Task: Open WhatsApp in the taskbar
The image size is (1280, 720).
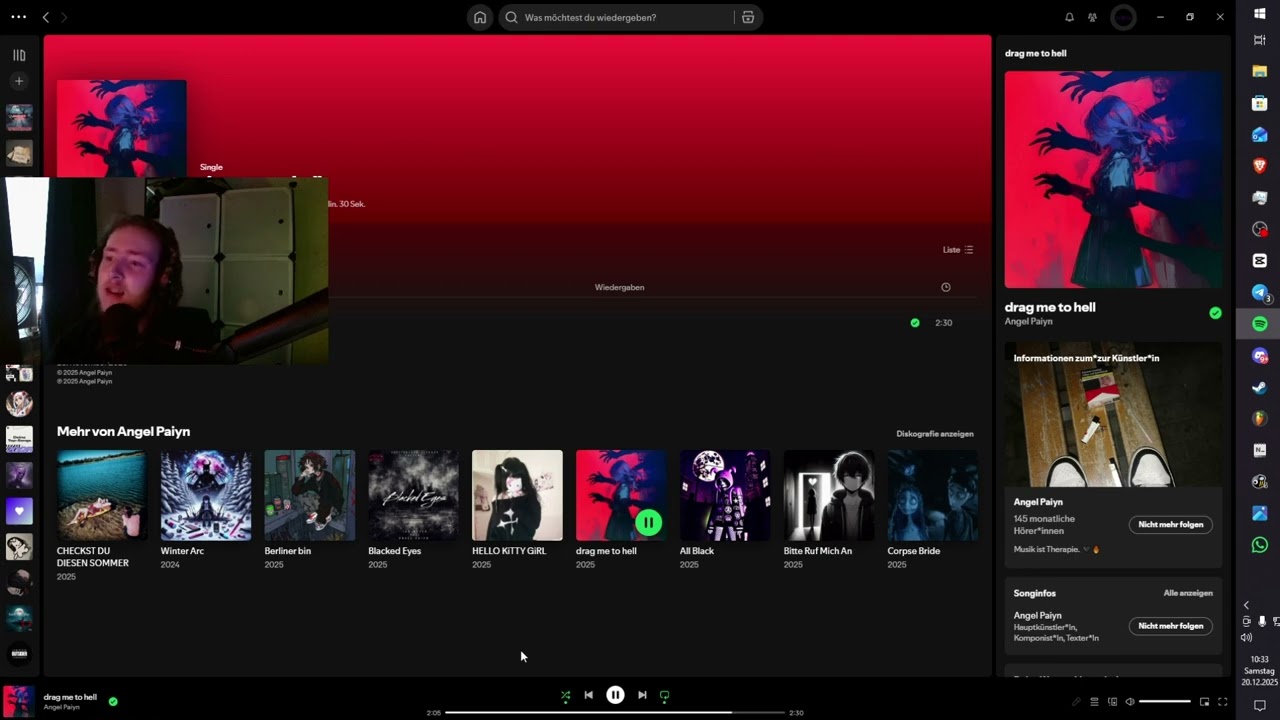Action: 1260,545
